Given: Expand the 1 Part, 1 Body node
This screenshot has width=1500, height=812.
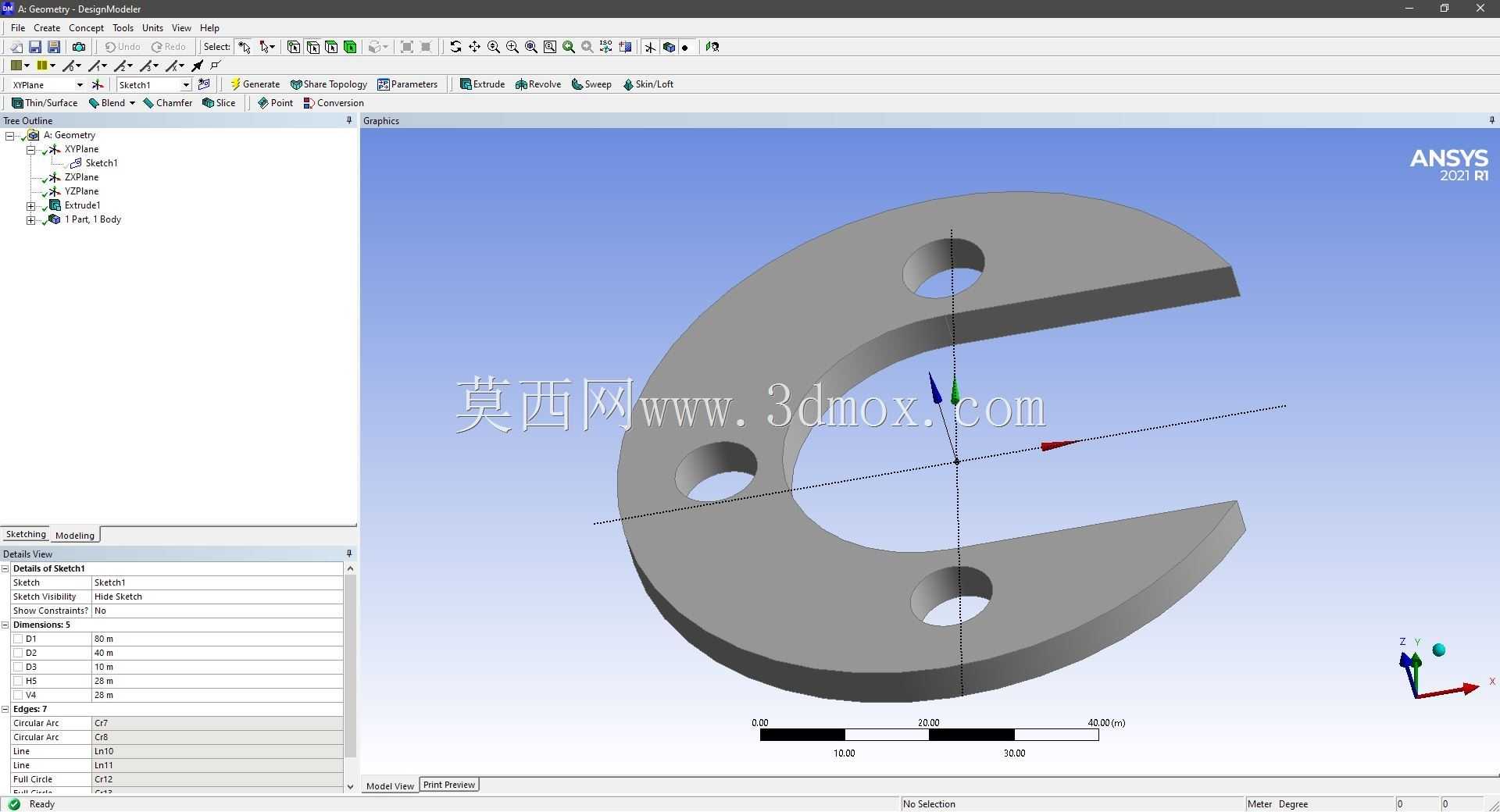Looking at the screenshot, I should pyautogui.click(x=31, y=220).
